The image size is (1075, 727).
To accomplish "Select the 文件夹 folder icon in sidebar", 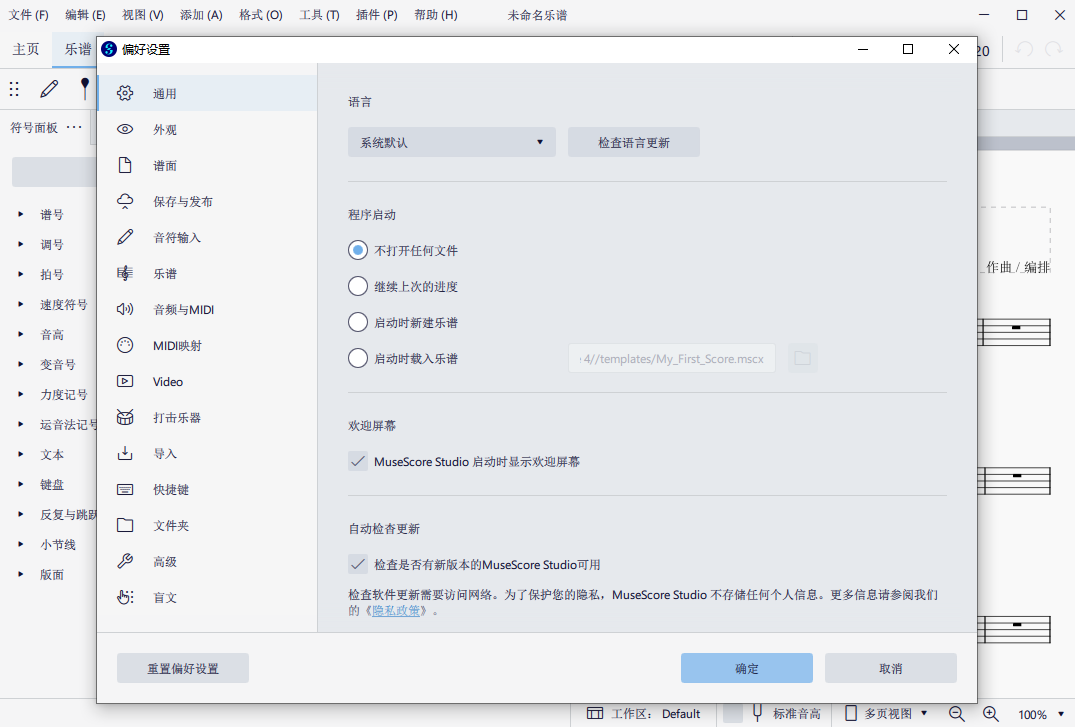I will click(x=125, y=525).
